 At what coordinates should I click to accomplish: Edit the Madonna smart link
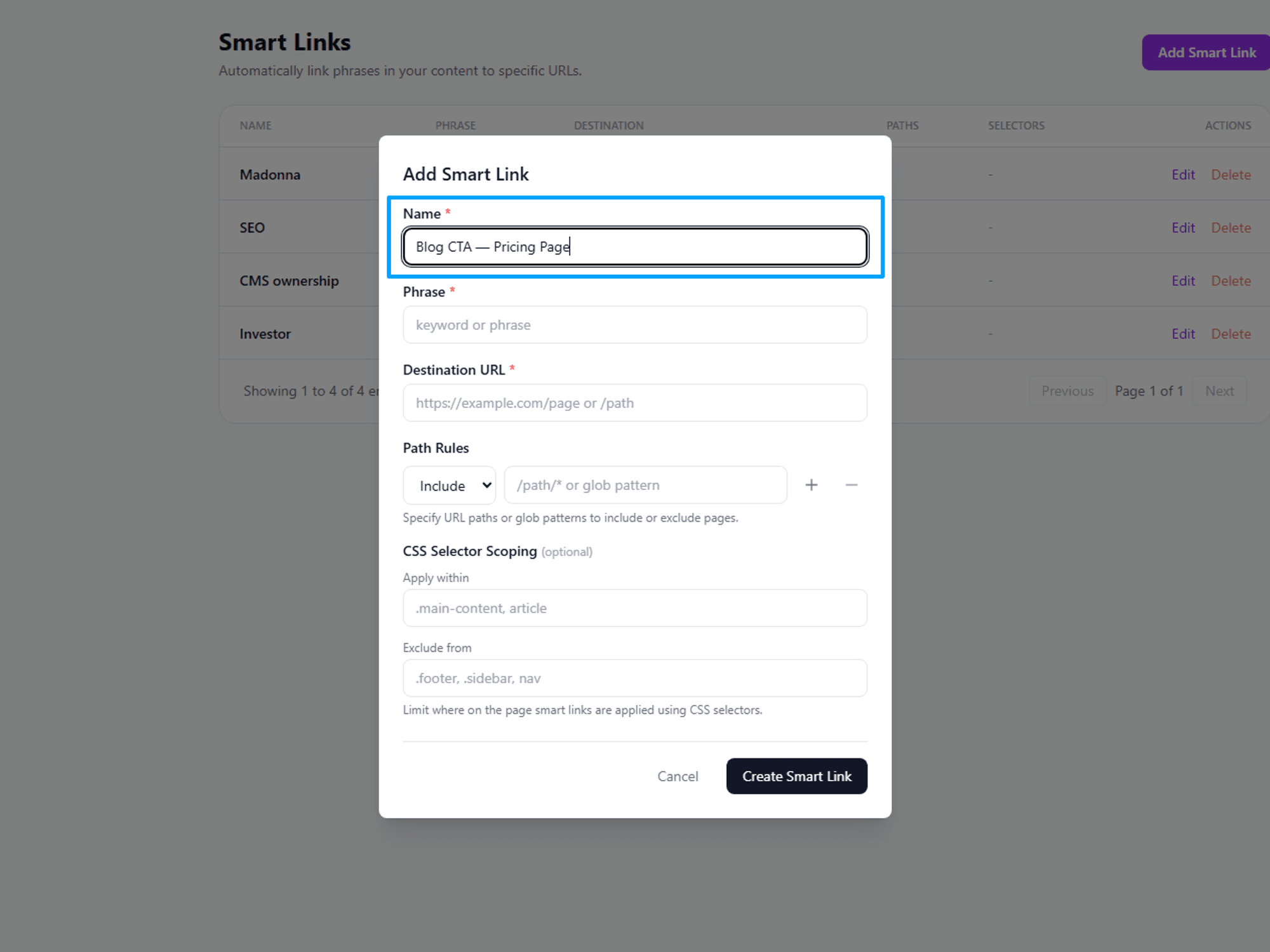(1183, 174)
